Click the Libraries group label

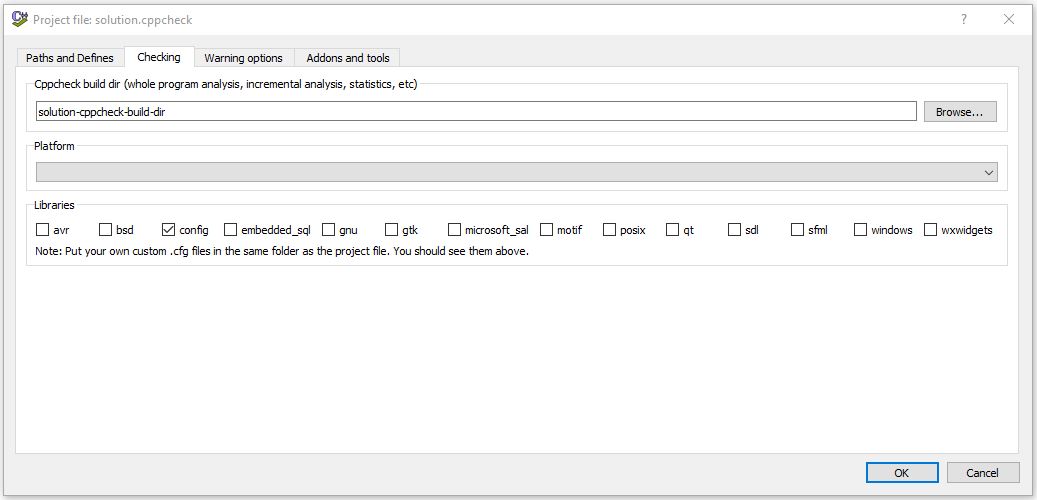click(54, 205)
